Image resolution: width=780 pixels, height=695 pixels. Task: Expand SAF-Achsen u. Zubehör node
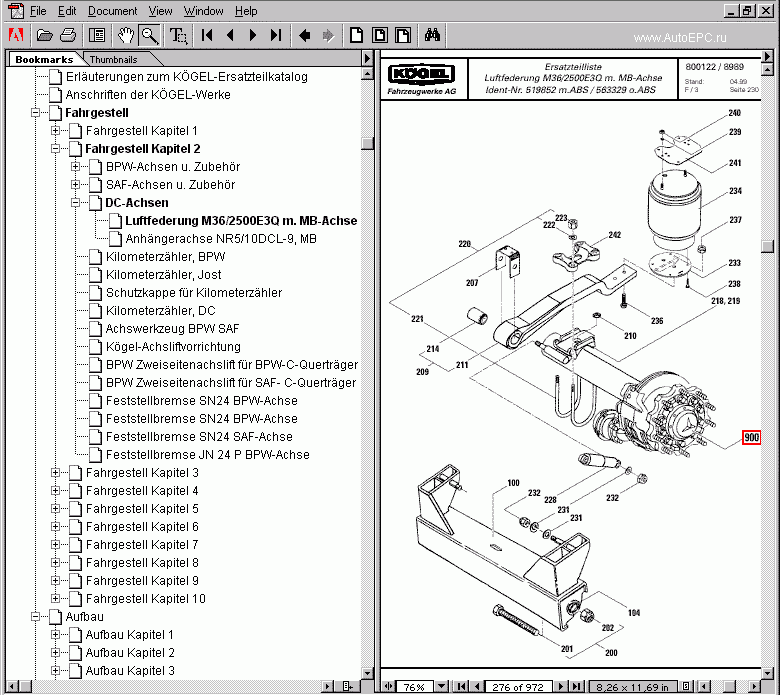tap(75, 185)
